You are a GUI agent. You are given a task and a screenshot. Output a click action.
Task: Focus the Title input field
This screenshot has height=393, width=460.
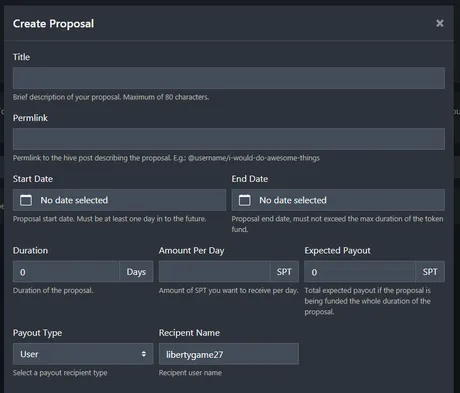(x=229, y=78)
